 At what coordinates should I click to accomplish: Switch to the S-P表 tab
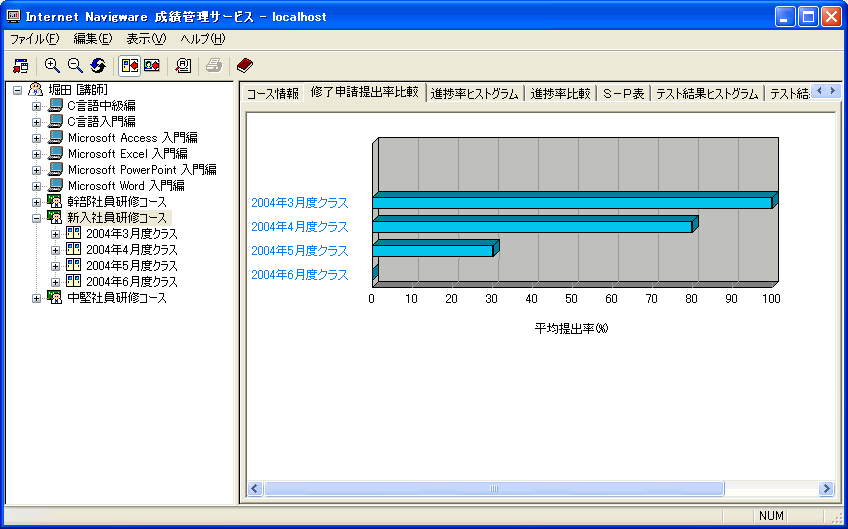[x=624, y=93]
